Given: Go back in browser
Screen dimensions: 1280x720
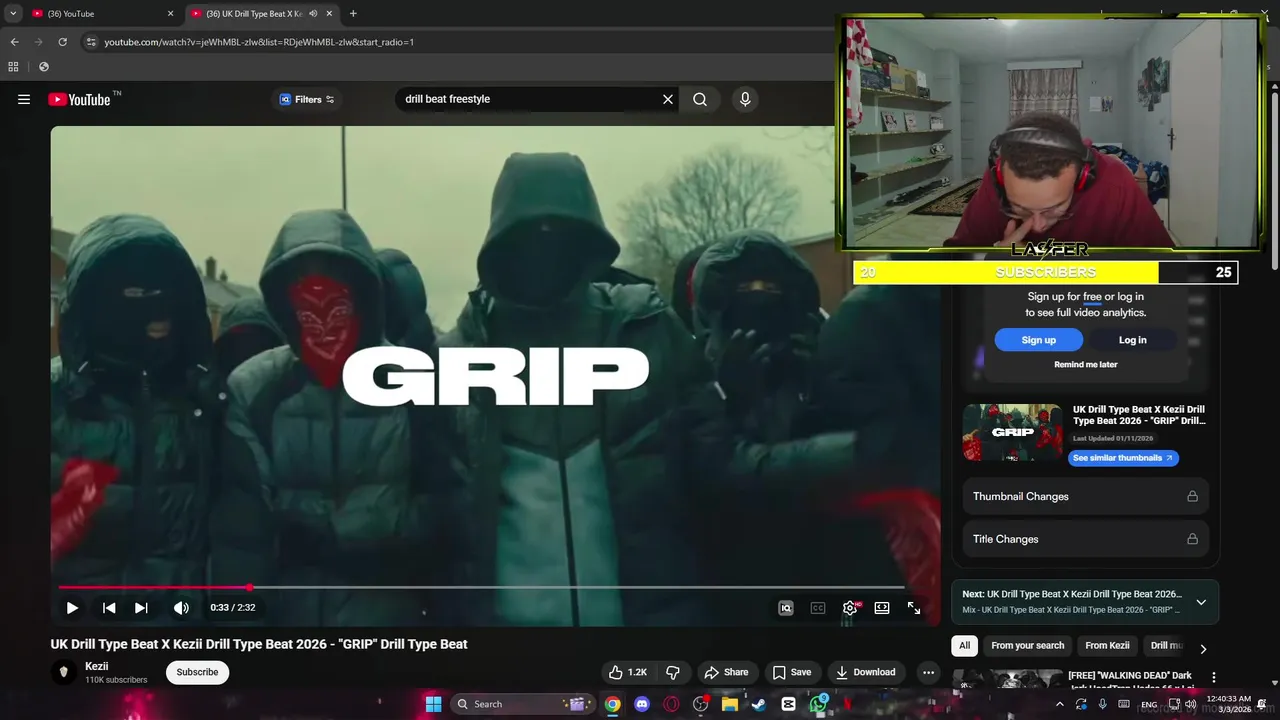Looking at the screenshot, I should (14, 42).
